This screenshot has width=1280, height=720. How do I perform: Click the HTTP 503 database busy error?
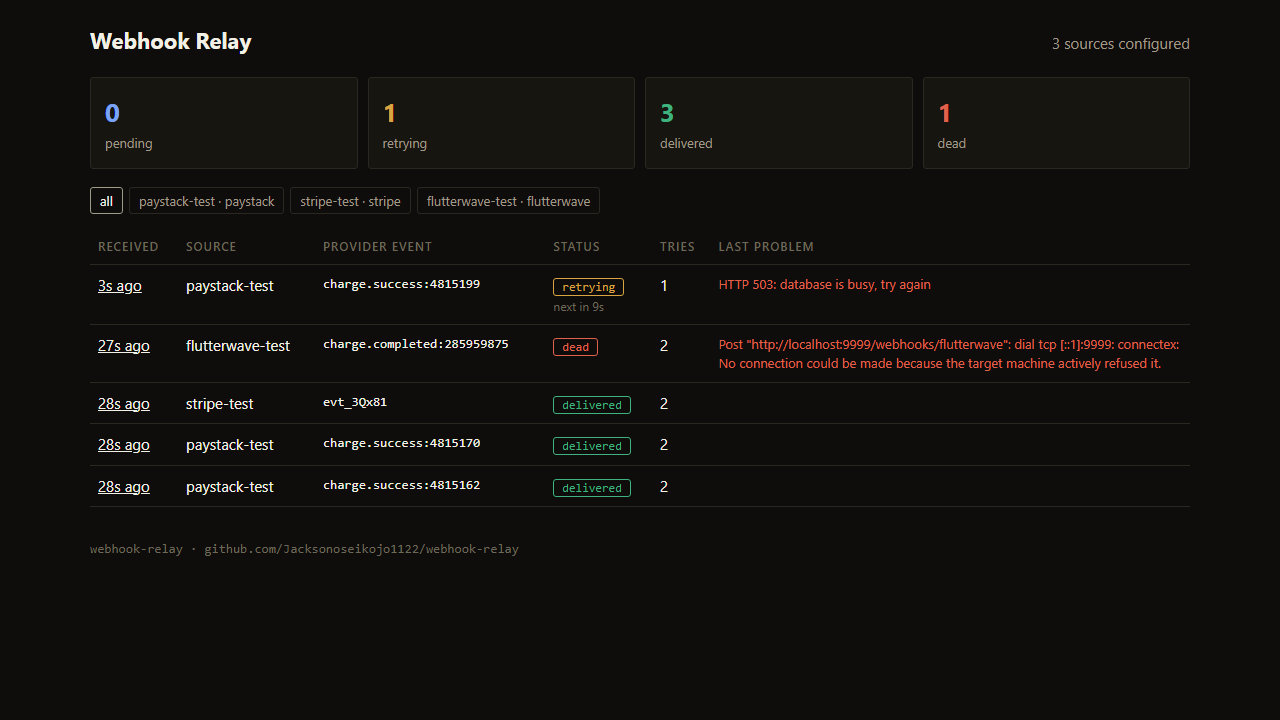point(825,285)
